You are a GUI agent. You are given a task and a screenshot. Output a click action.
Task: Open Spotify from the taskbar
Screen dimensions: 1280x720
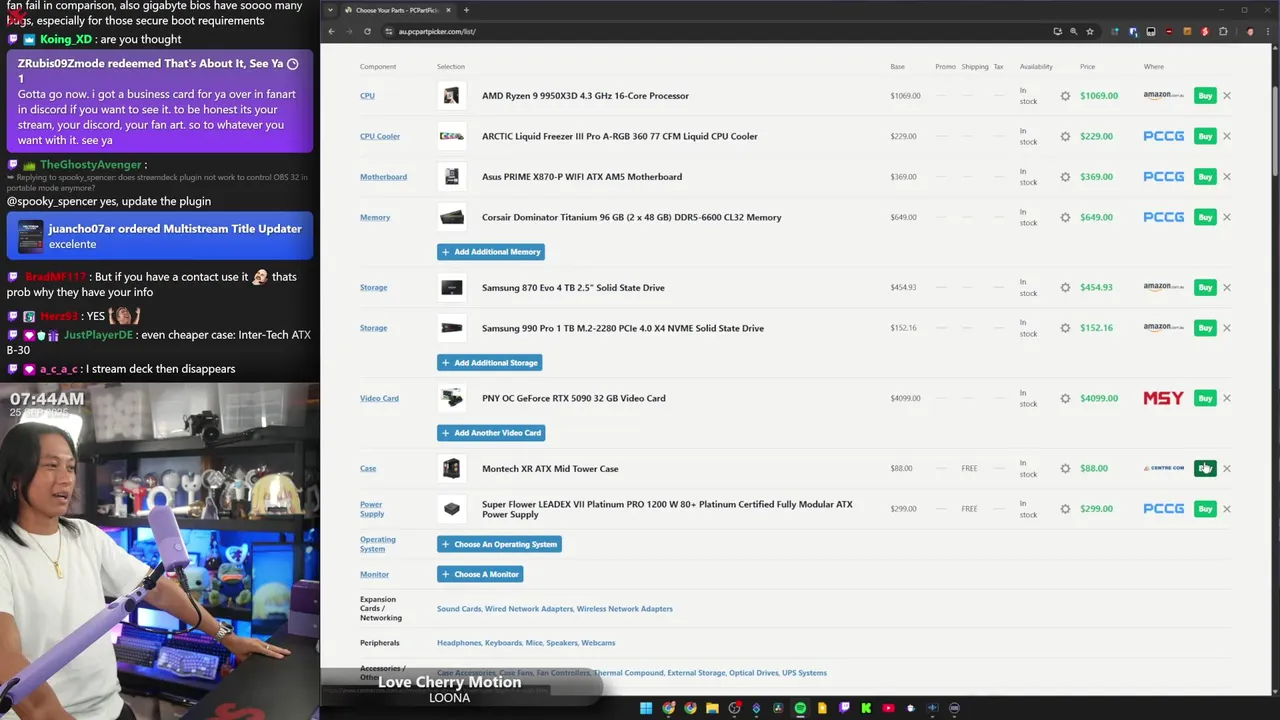[800, 708]
